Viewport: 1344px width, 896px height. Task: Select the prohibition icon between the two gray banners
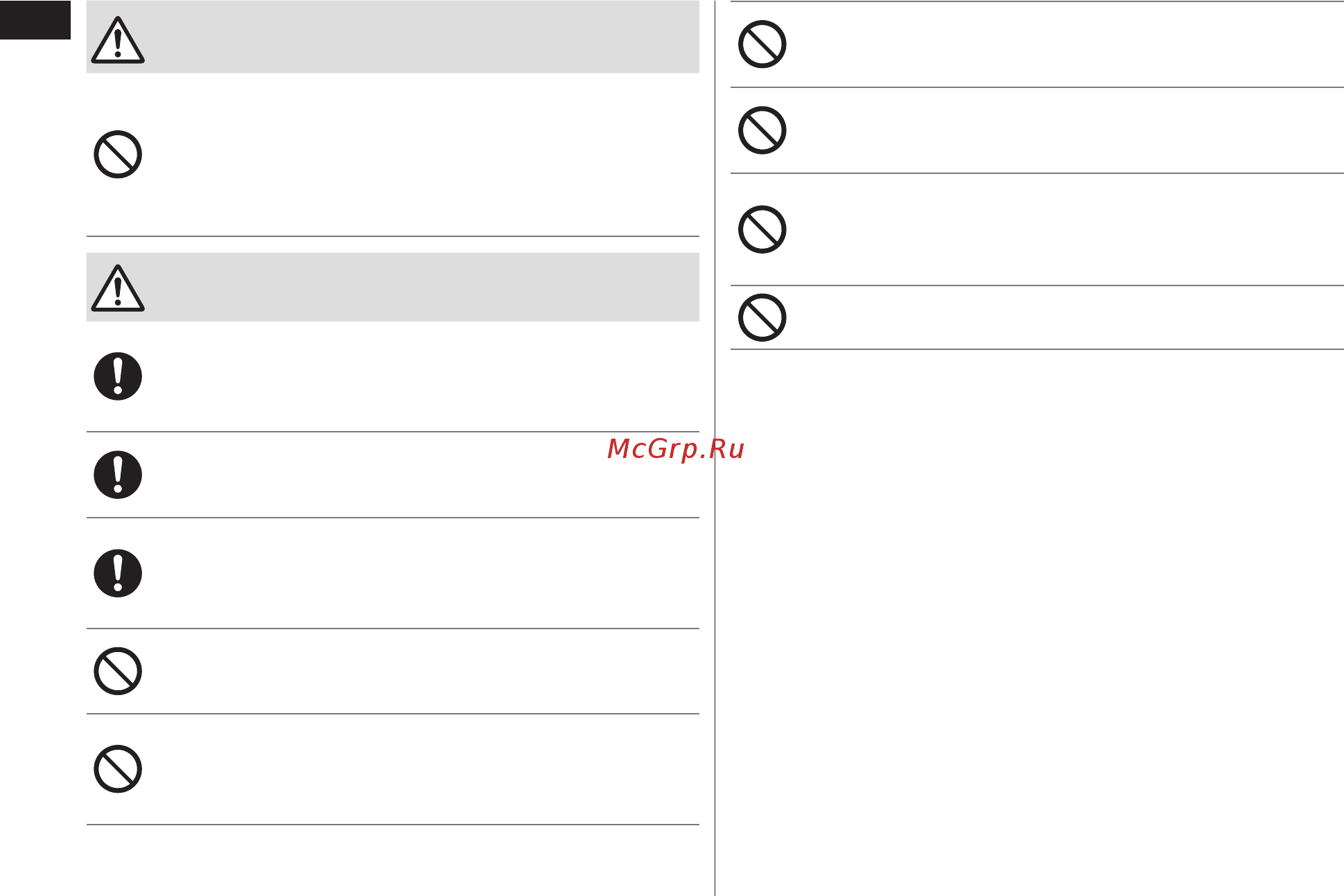(x=118, y=154)
